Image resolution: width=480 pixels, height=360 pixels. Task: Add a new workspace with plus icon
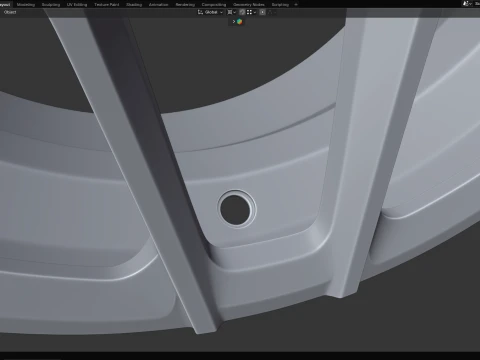pos(296,4)
